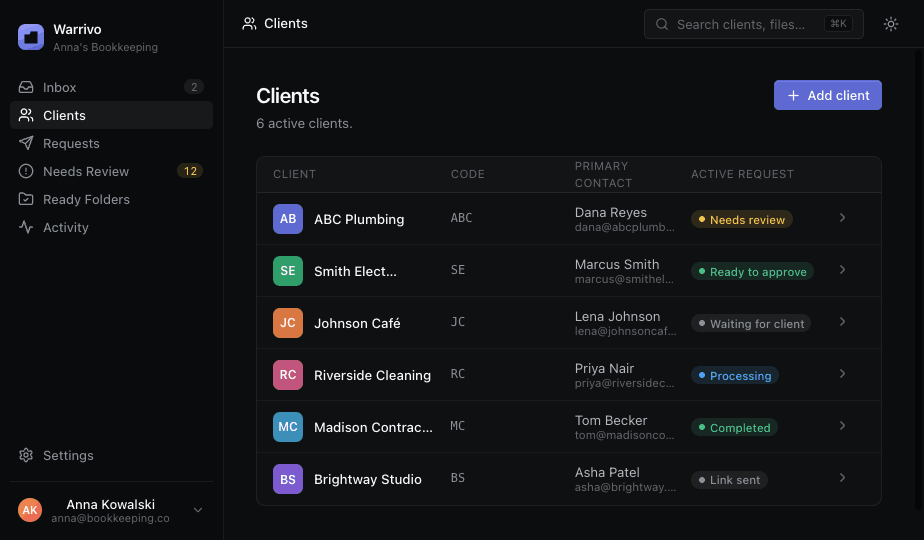Click the Anna's Bookkeeping workspace name
The height and width of the screenshot is (540, 924).
[105, 47]
